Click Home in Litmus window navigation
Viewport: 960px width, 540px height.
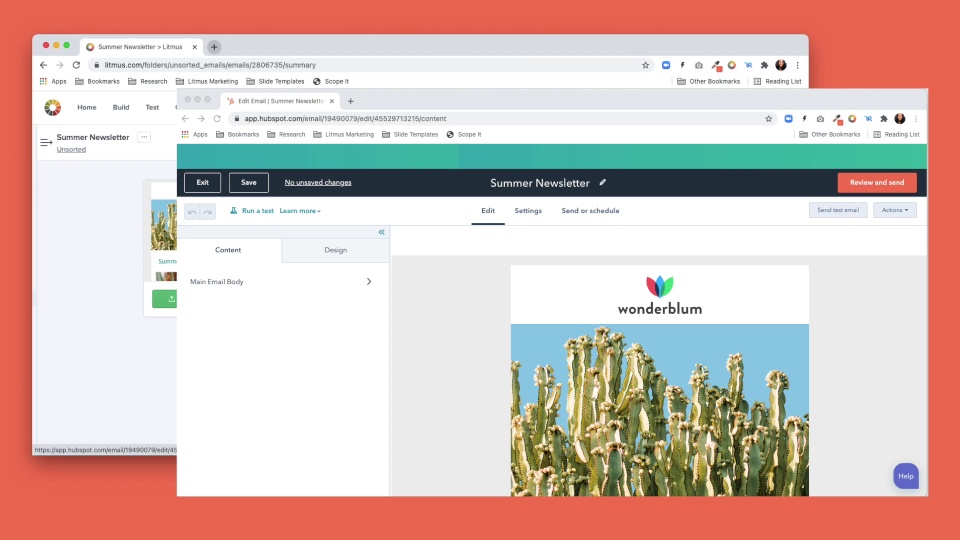[86, 107]
